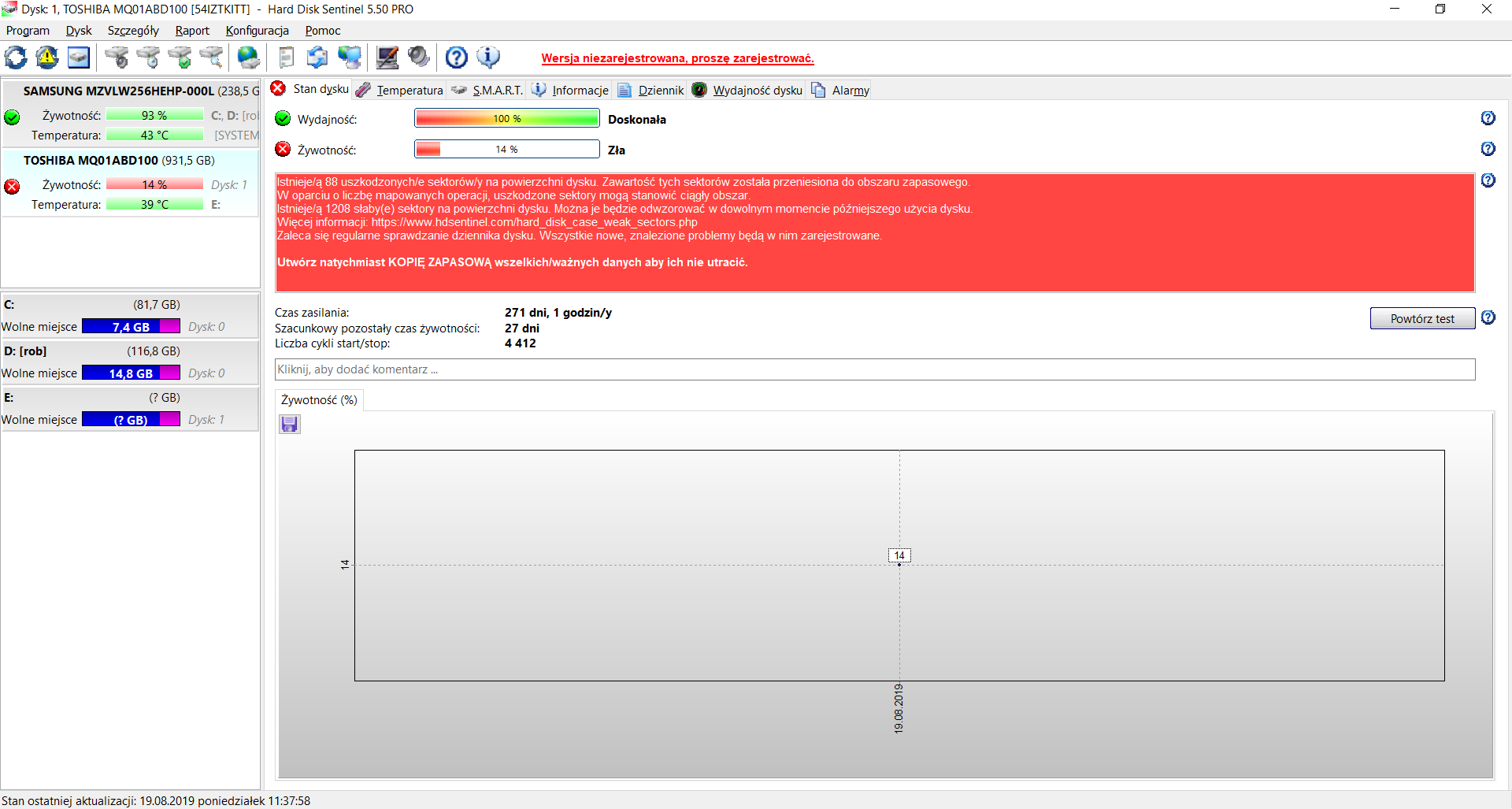
Task: Click the status bar last update text
Action: 156,800
